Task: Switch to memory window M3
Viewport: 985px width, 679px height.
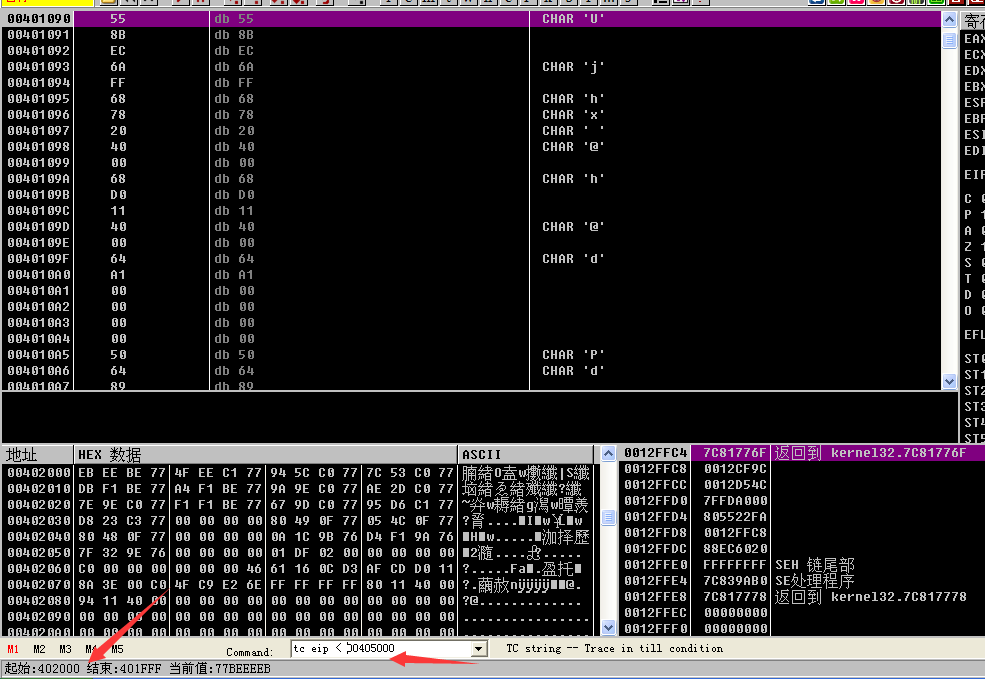Action: (x=65, y=649)
